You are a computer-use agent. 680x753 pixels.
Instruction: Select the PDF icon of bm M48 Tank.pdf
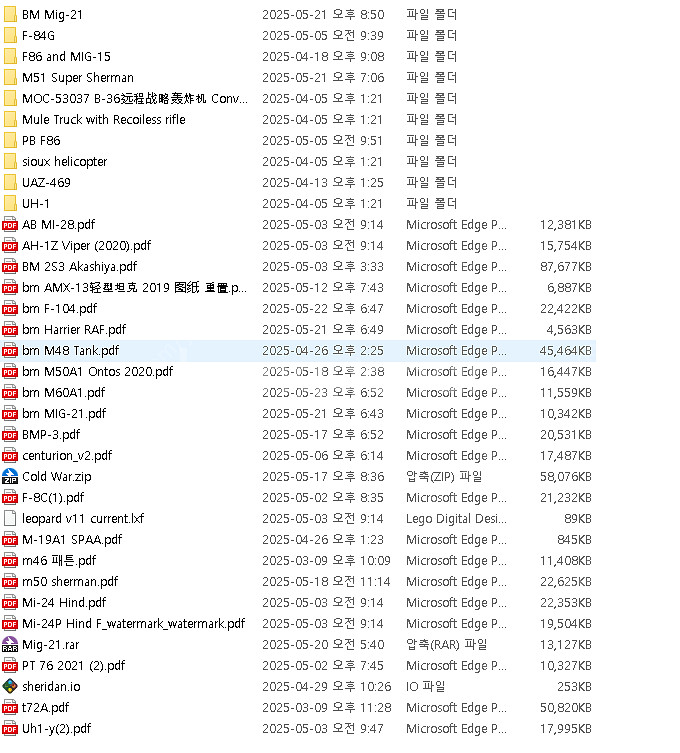tap(10, 351)
